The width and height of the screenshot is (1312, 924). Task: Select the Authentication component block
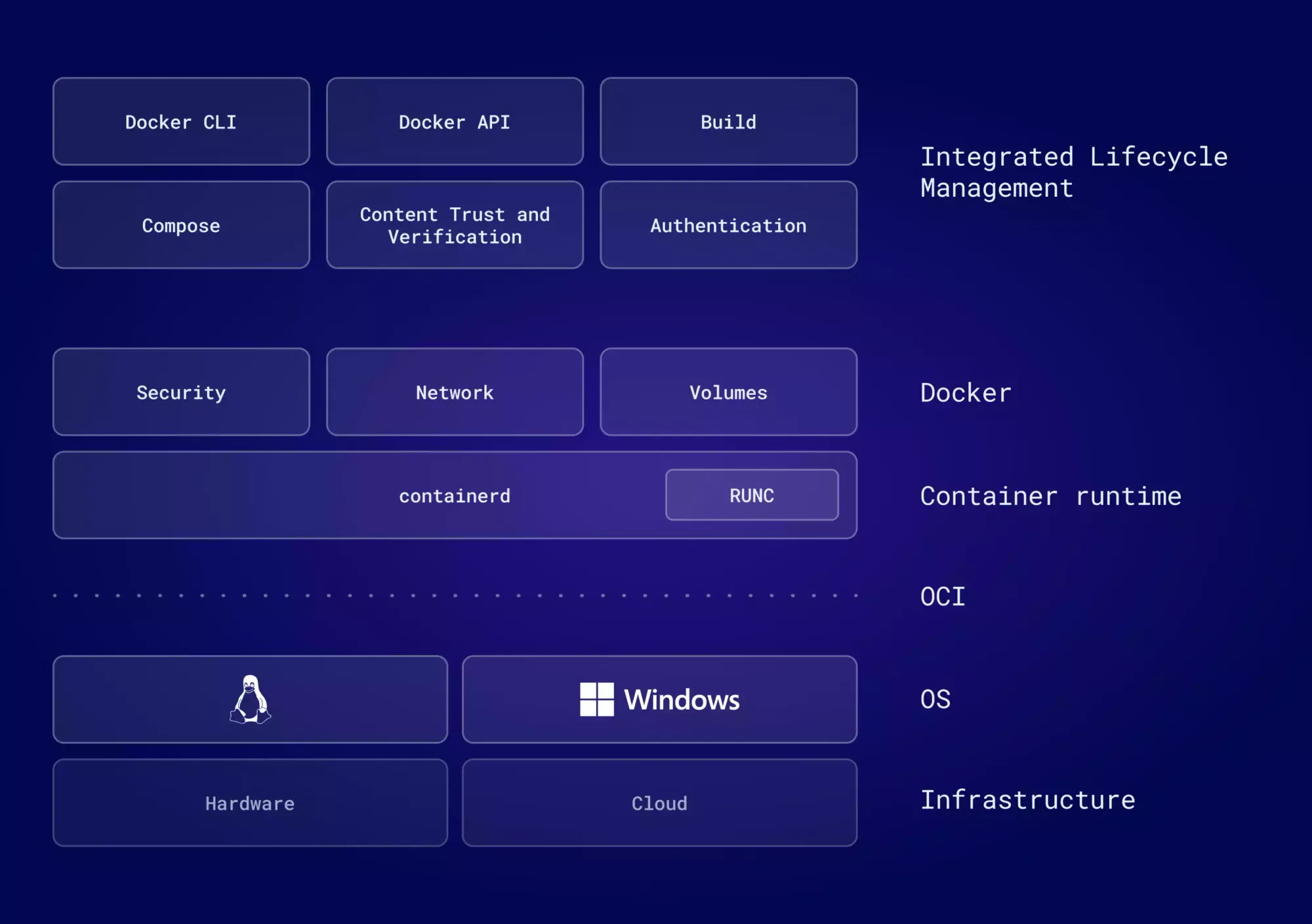[726, 224]
